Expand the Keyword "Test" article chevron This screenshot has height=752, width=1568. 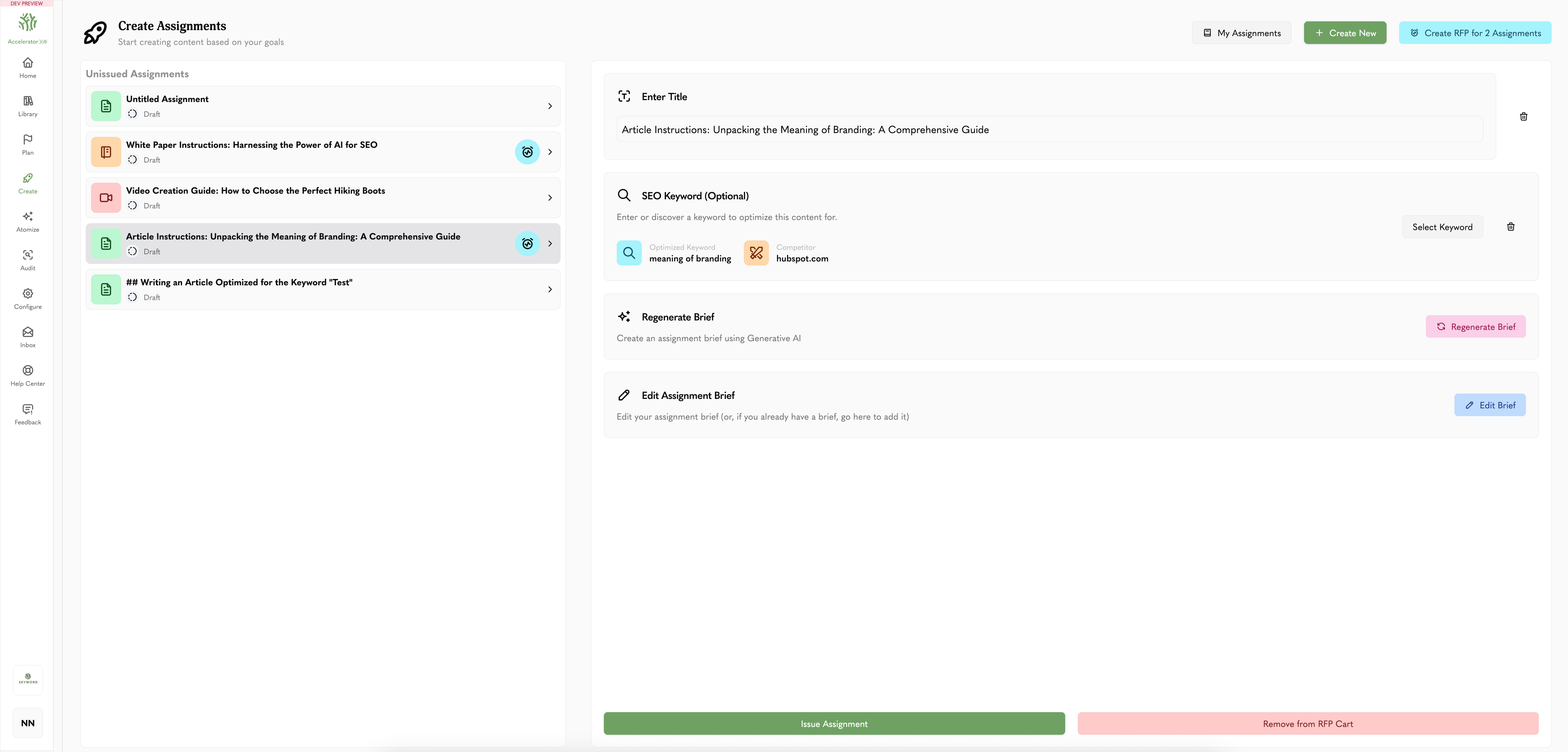(550, 289)
